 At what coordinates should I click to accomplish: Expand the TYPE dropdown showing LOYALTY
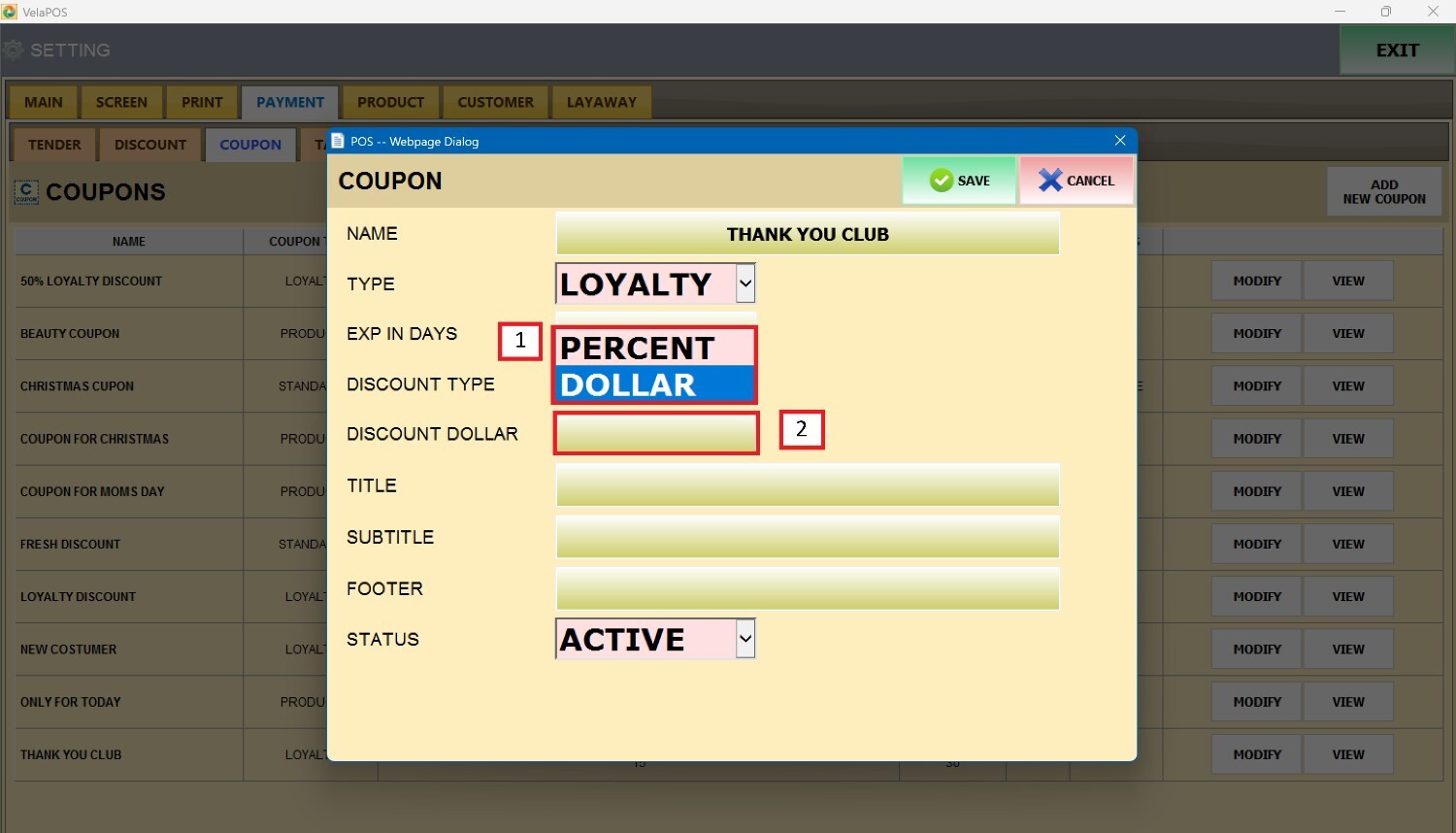[745, 283]
